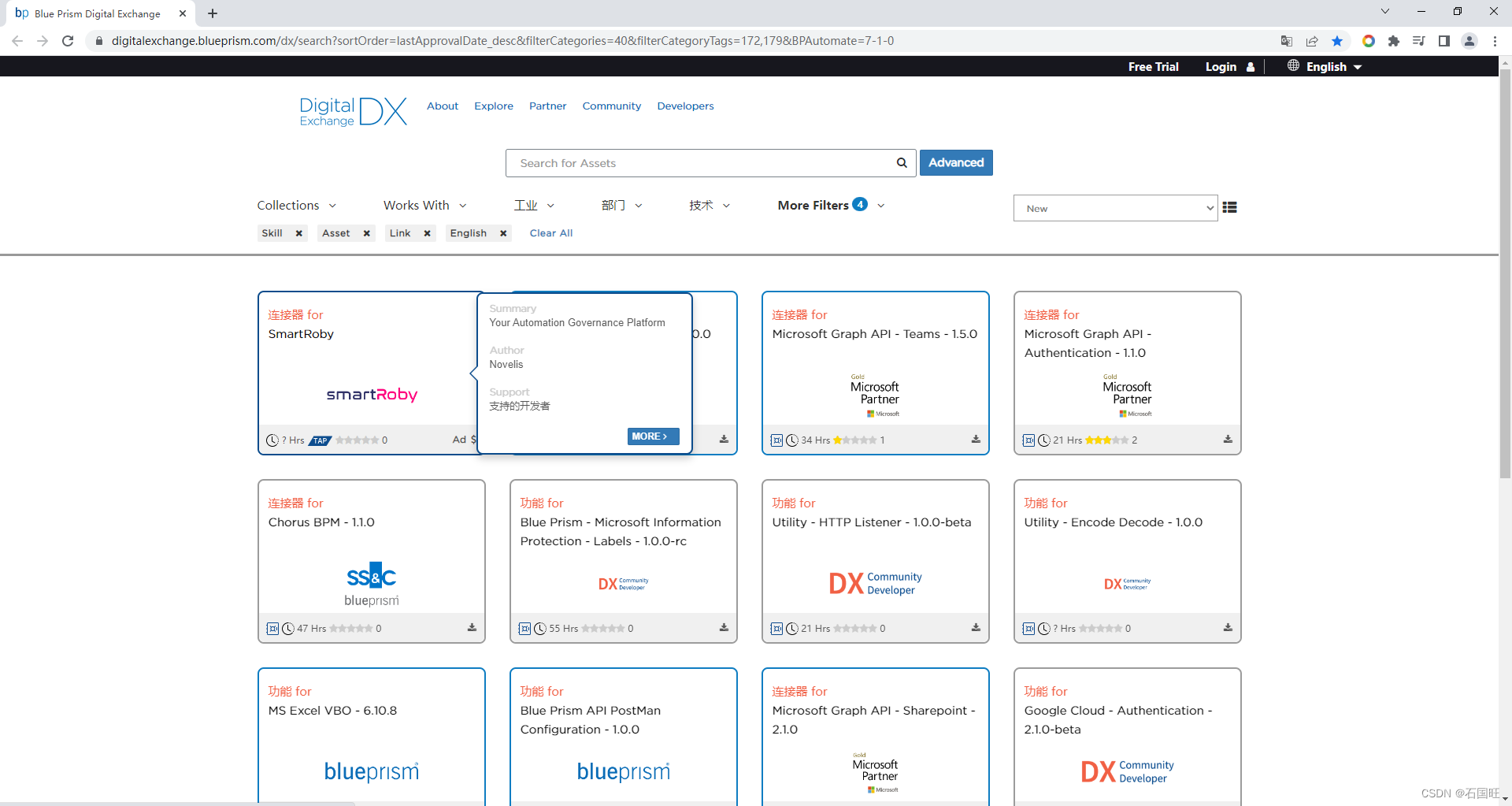The image size is (1512, 806).
Task: Switch to list view icon
Action: (x=1229, y=208)
